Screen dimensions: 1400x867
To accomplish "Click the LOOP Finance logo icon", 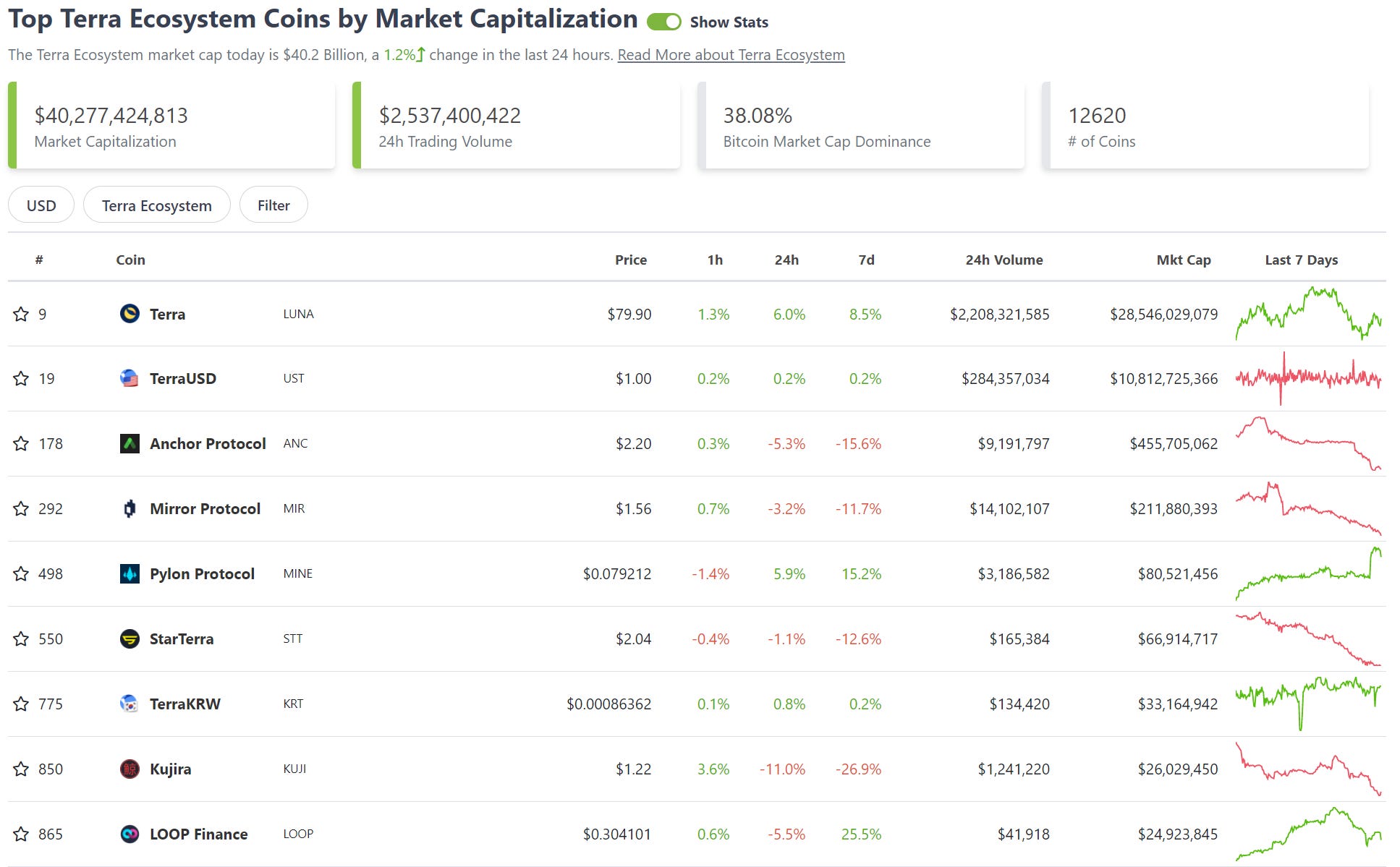I will [130, 834].
